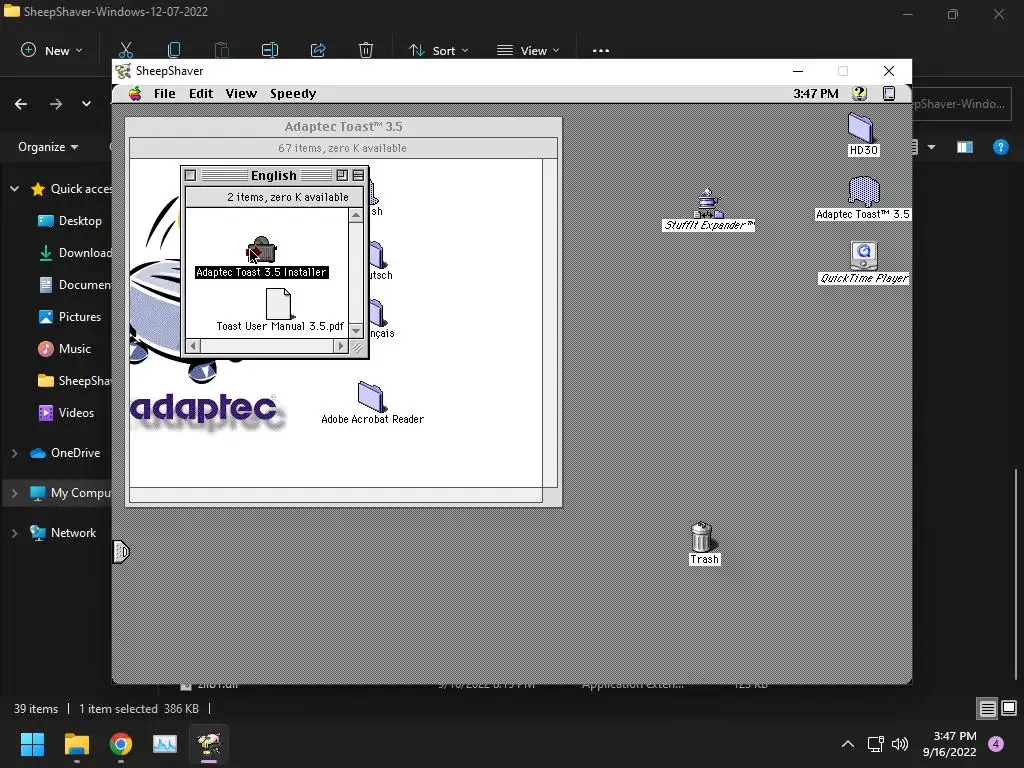The width and height of the screenshot is (1024, 768).
Task: Collapse the Quick access tree node
Action: click(x=14, y=189)
